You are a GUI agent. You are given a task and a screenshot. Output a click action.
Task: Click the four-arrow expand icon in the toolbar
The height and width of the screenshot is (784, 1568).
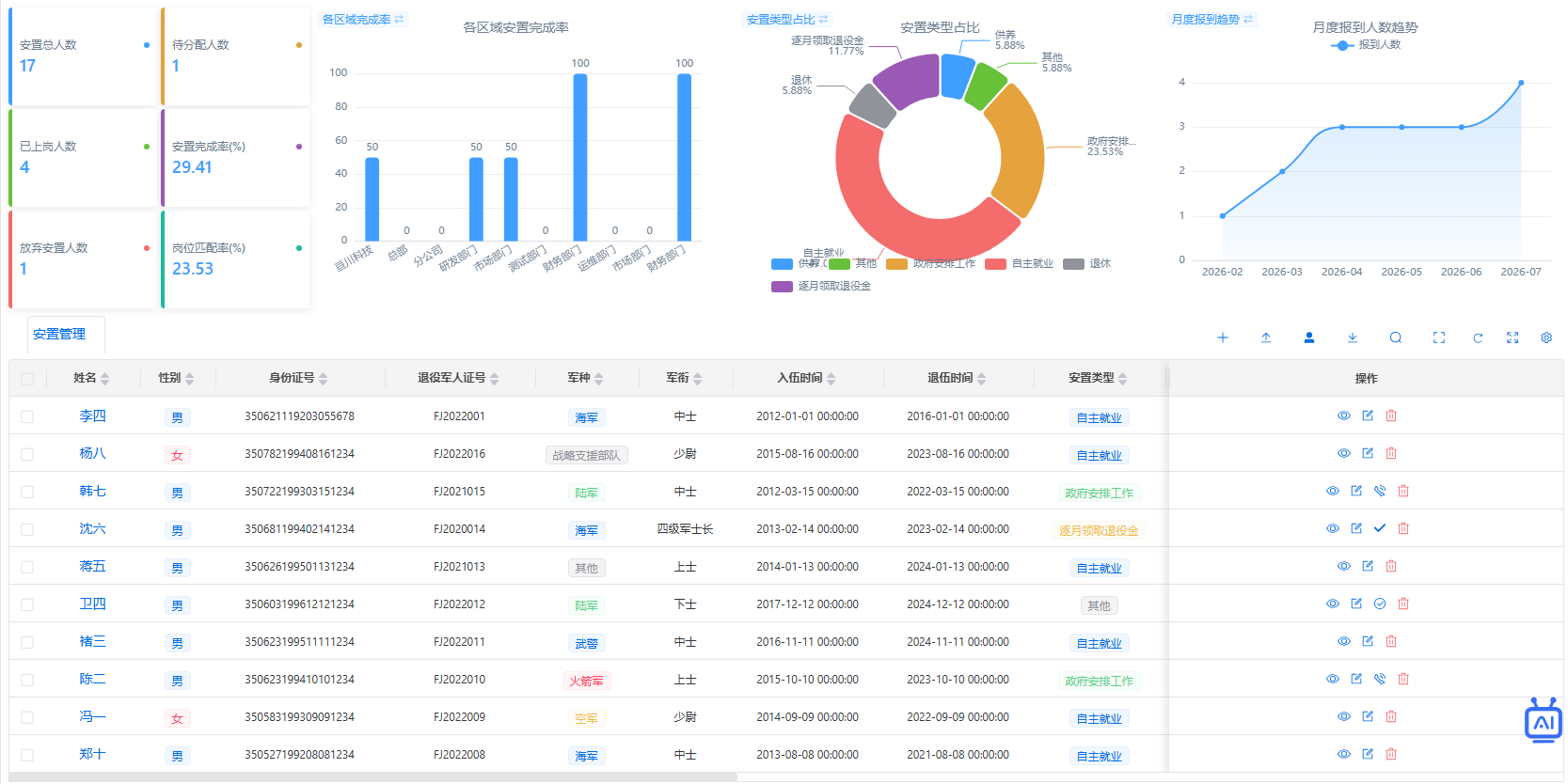(1513, 337)
